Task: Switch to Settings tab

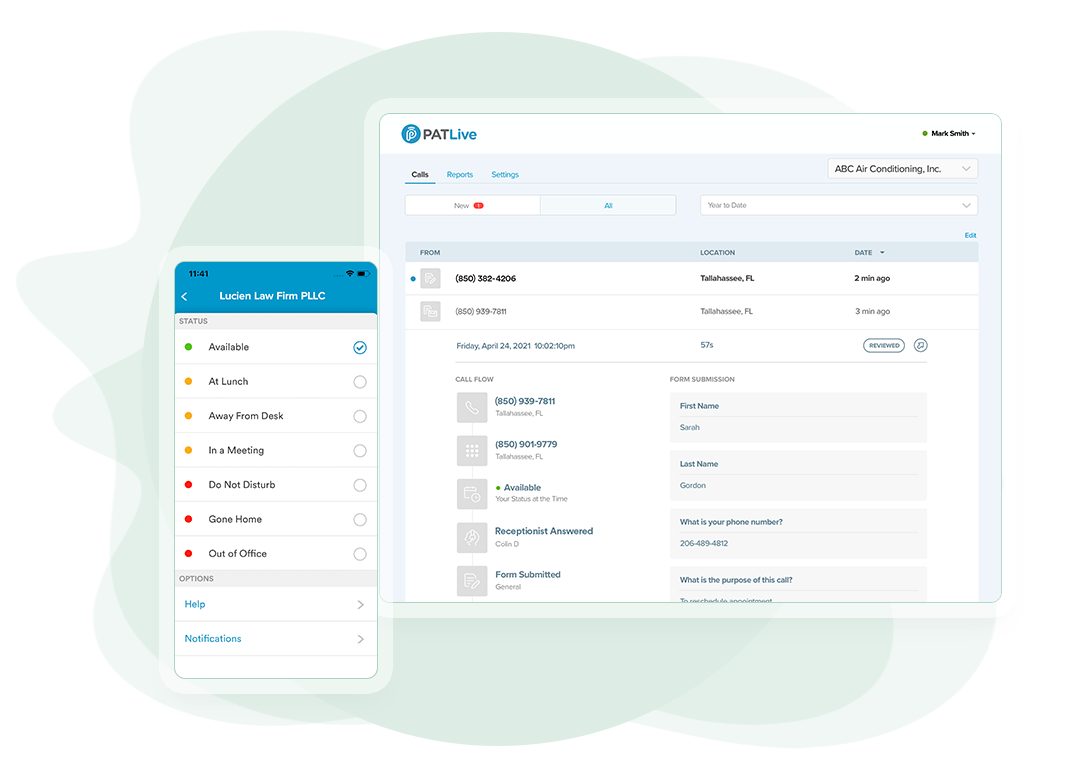Action: point(504,174)
